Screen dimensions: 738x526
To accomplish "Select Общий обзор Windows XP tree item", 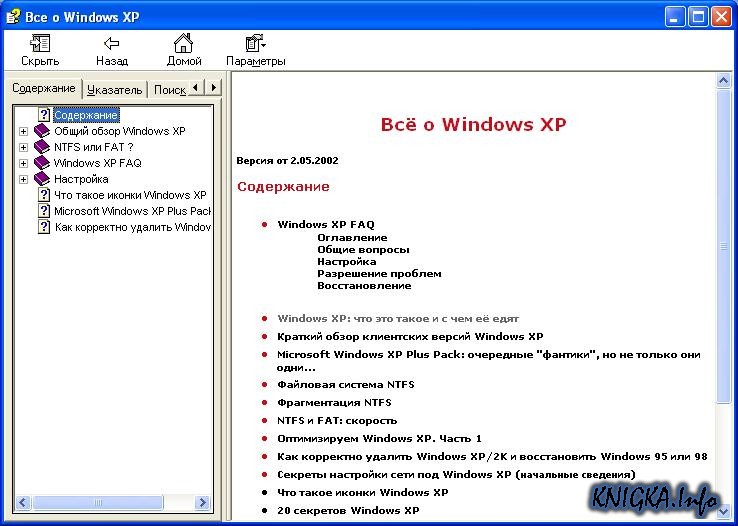I will [120, 131].
